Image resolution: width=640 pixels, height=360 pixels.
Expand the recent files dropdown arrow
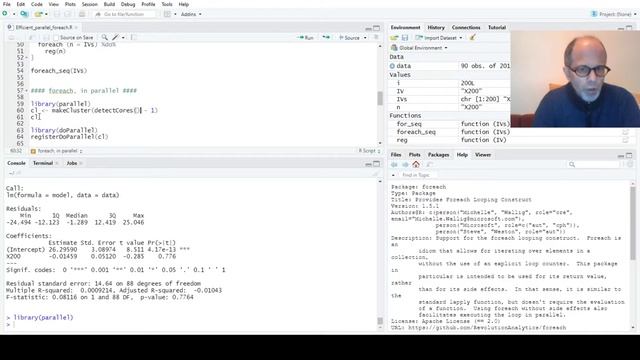pos(46,14)
